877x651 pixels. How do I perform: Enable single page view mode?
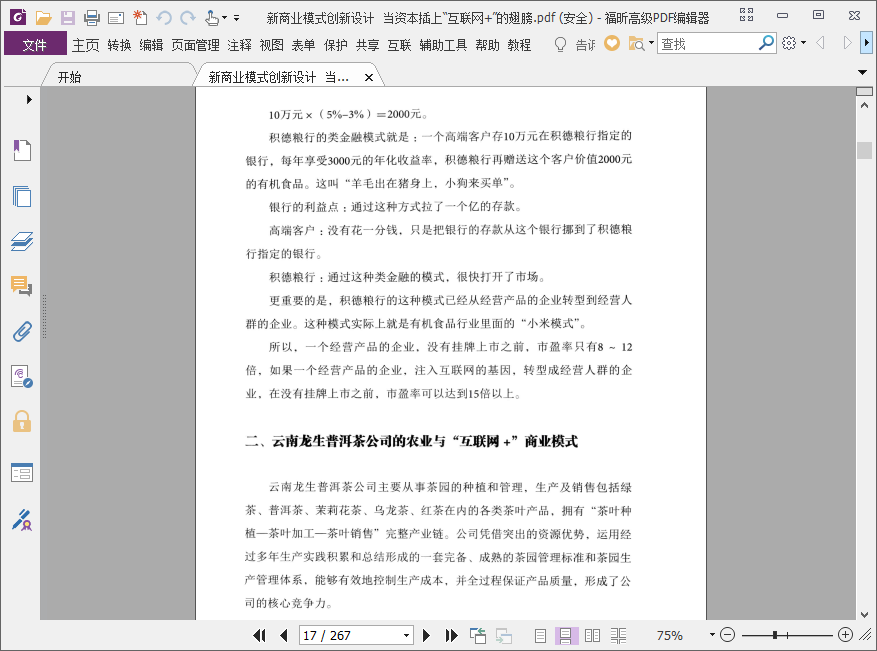click(540, 635)
